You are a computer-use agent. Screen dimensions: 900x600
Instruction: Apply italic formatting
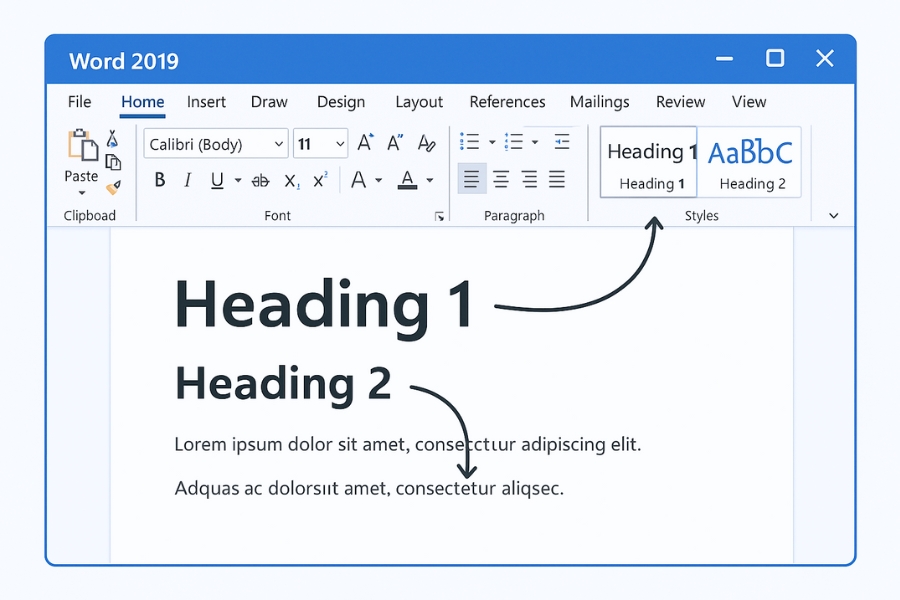186,180
